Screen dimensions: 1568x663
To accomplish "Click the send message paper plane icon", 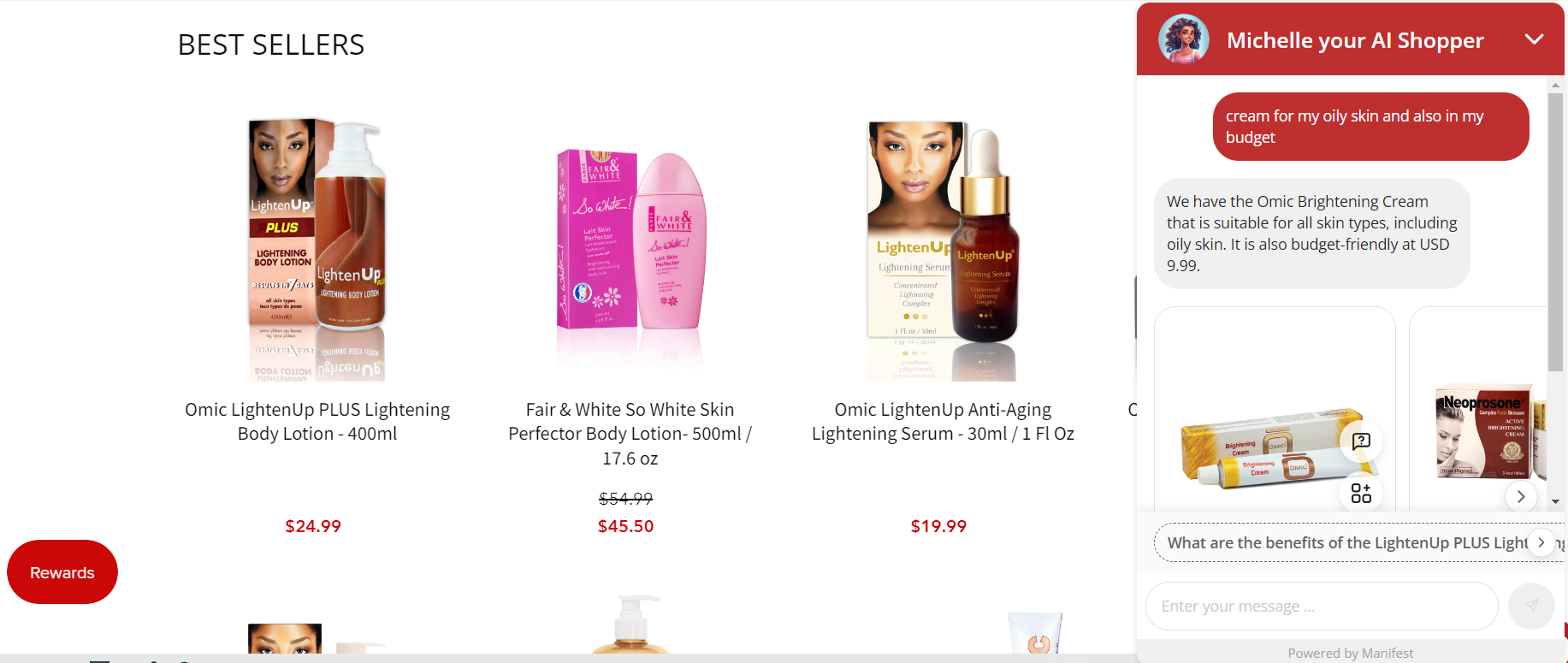I will (1531, 606).
